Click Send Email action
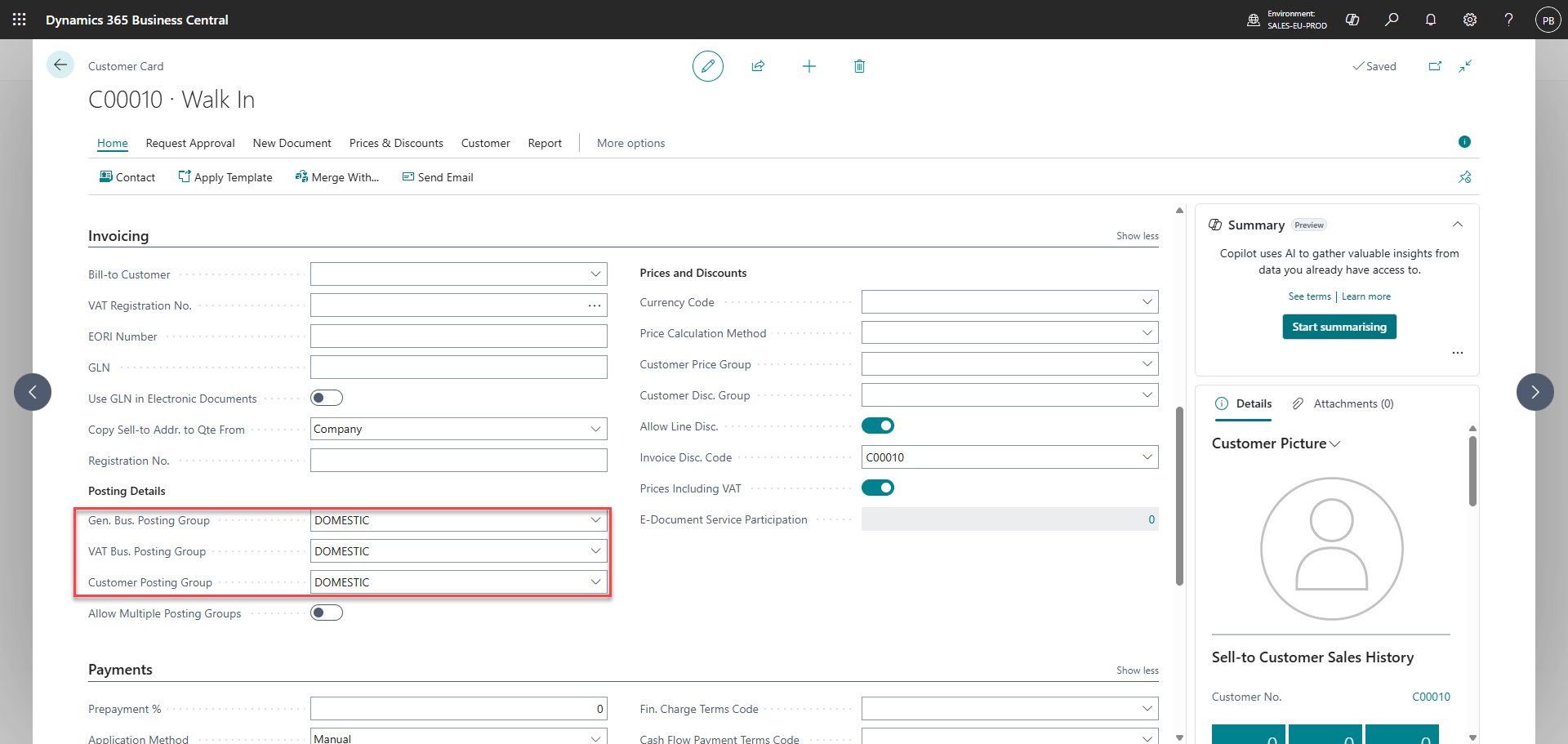Viewport: 1568px width, 744px height. [x=438, y=177]
